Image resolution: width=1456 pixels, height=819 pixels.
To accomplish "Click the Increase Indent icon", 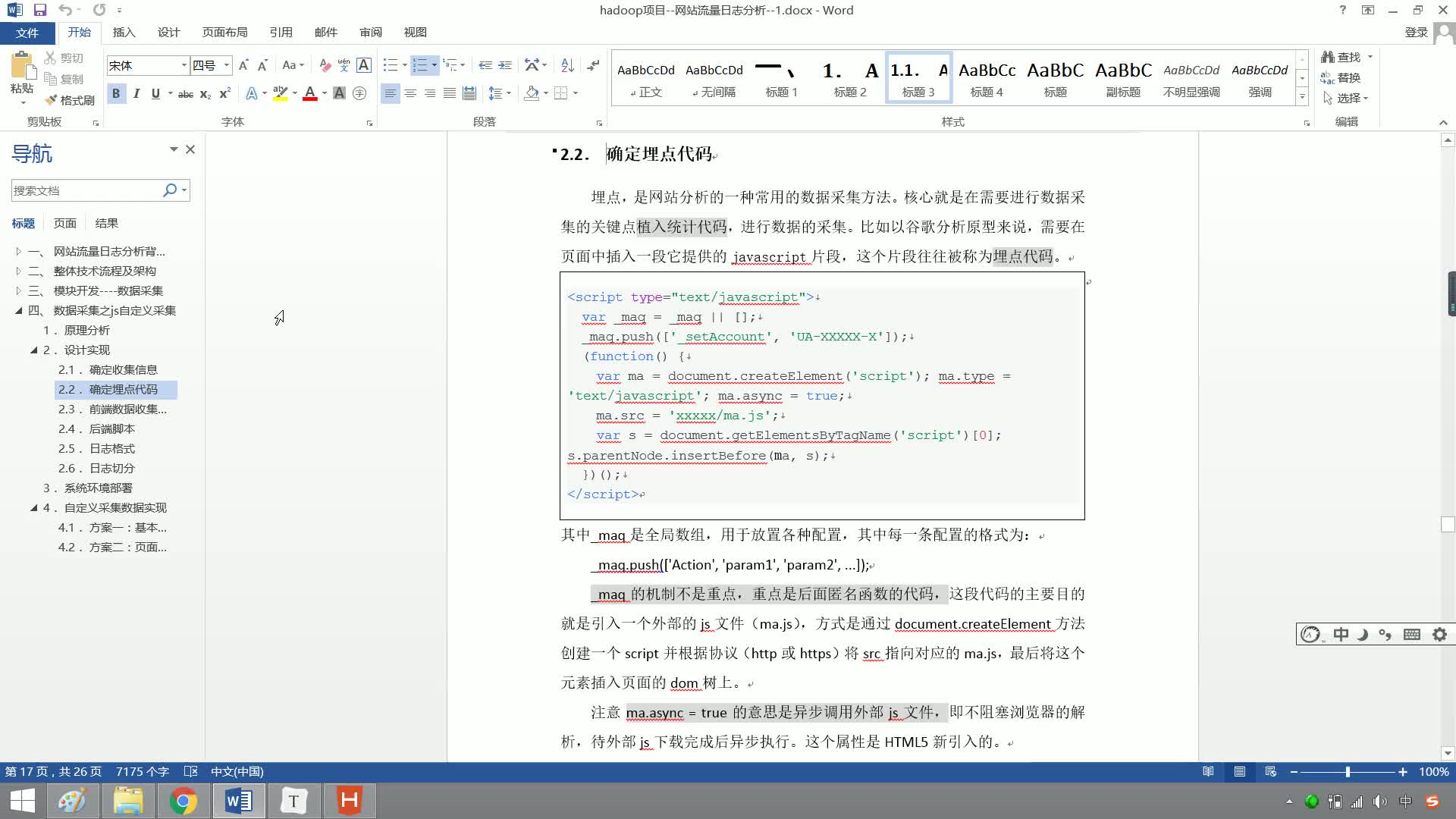I will [505, 65].
